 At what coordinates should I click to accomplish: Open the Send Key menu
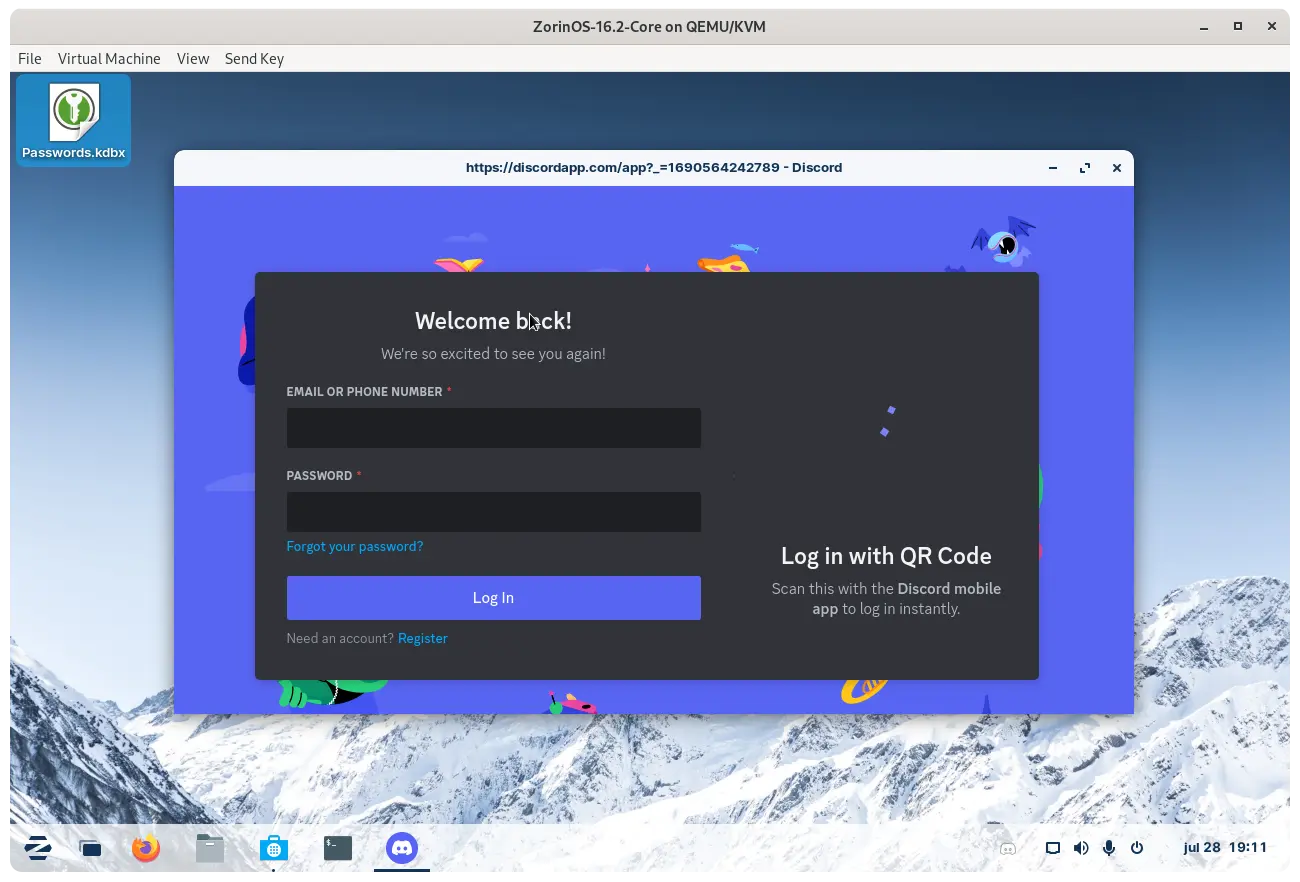tap(254, 59)
